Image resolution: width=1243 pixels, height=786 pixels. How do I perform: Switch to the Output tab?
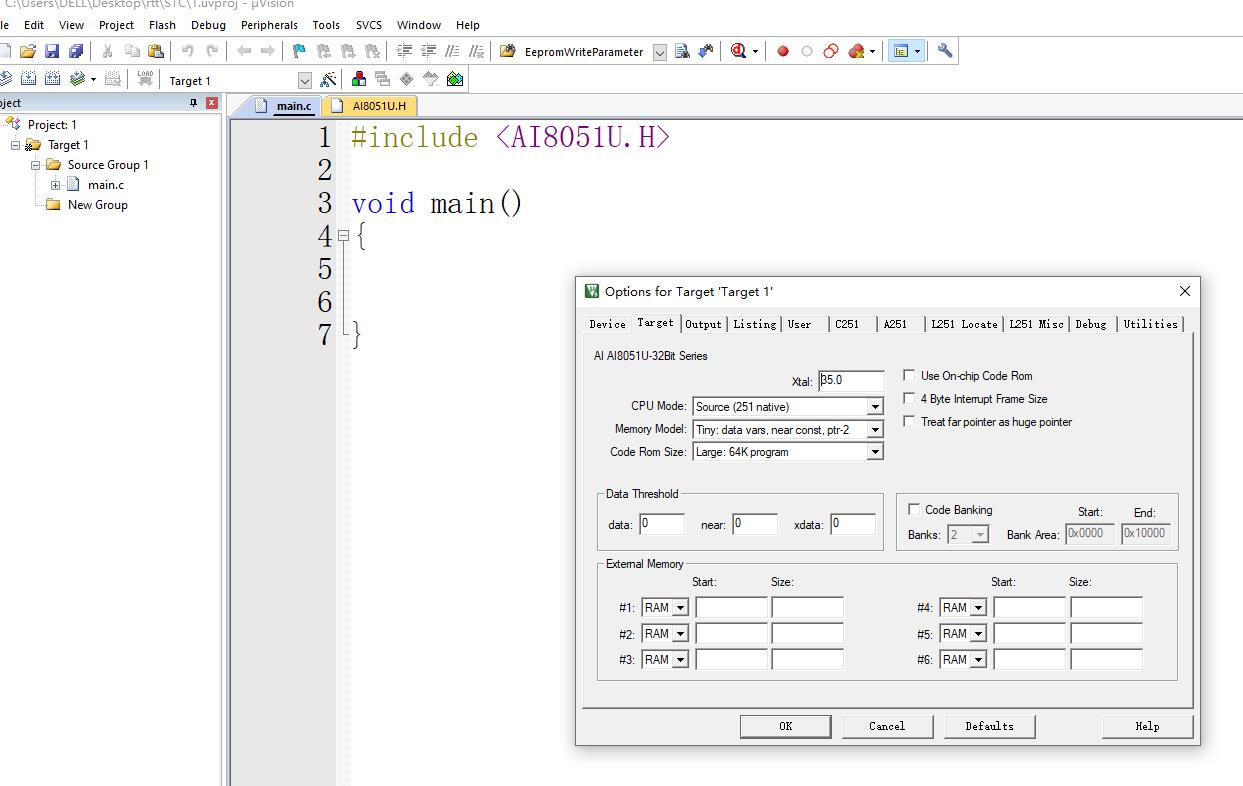(703, 324)
